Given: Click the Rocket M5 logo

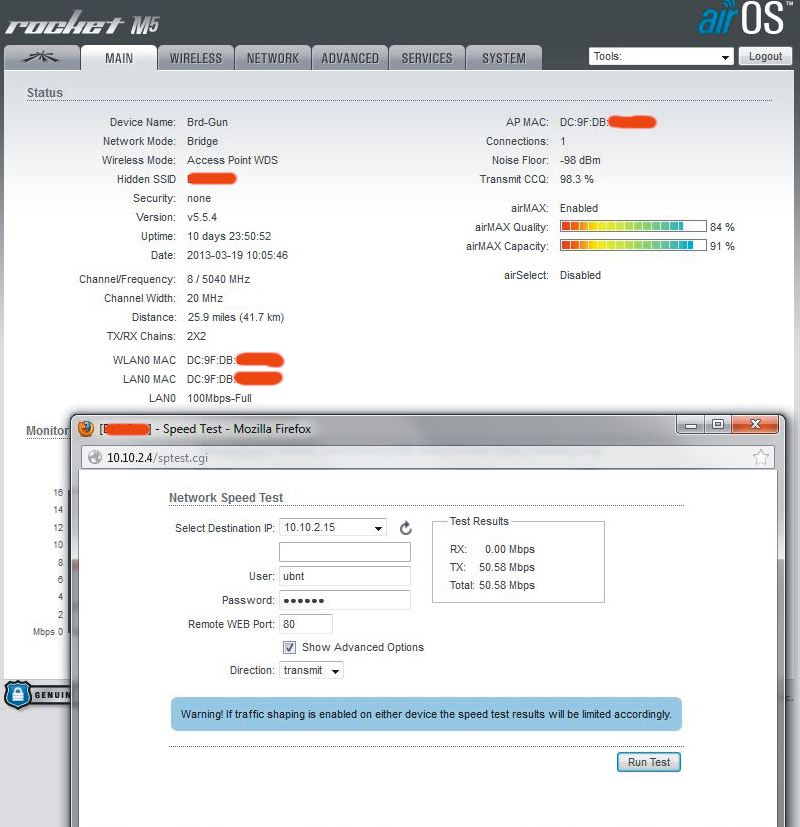Looking at the screenshot, I should 82,23.
